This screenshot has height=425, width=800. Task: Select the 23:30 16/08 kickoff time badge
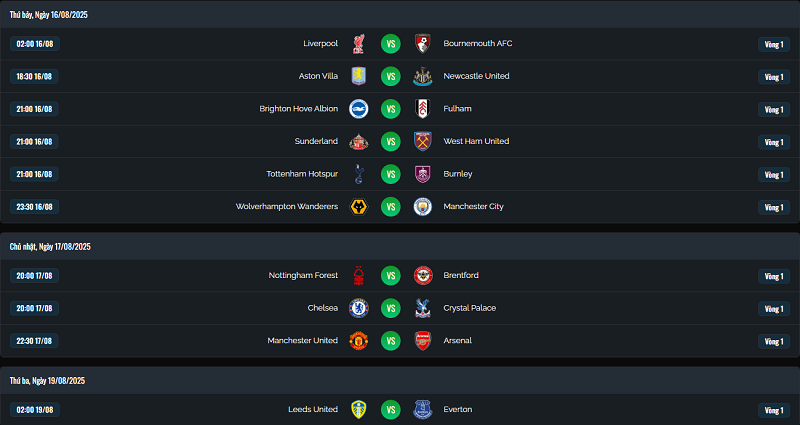34,207
